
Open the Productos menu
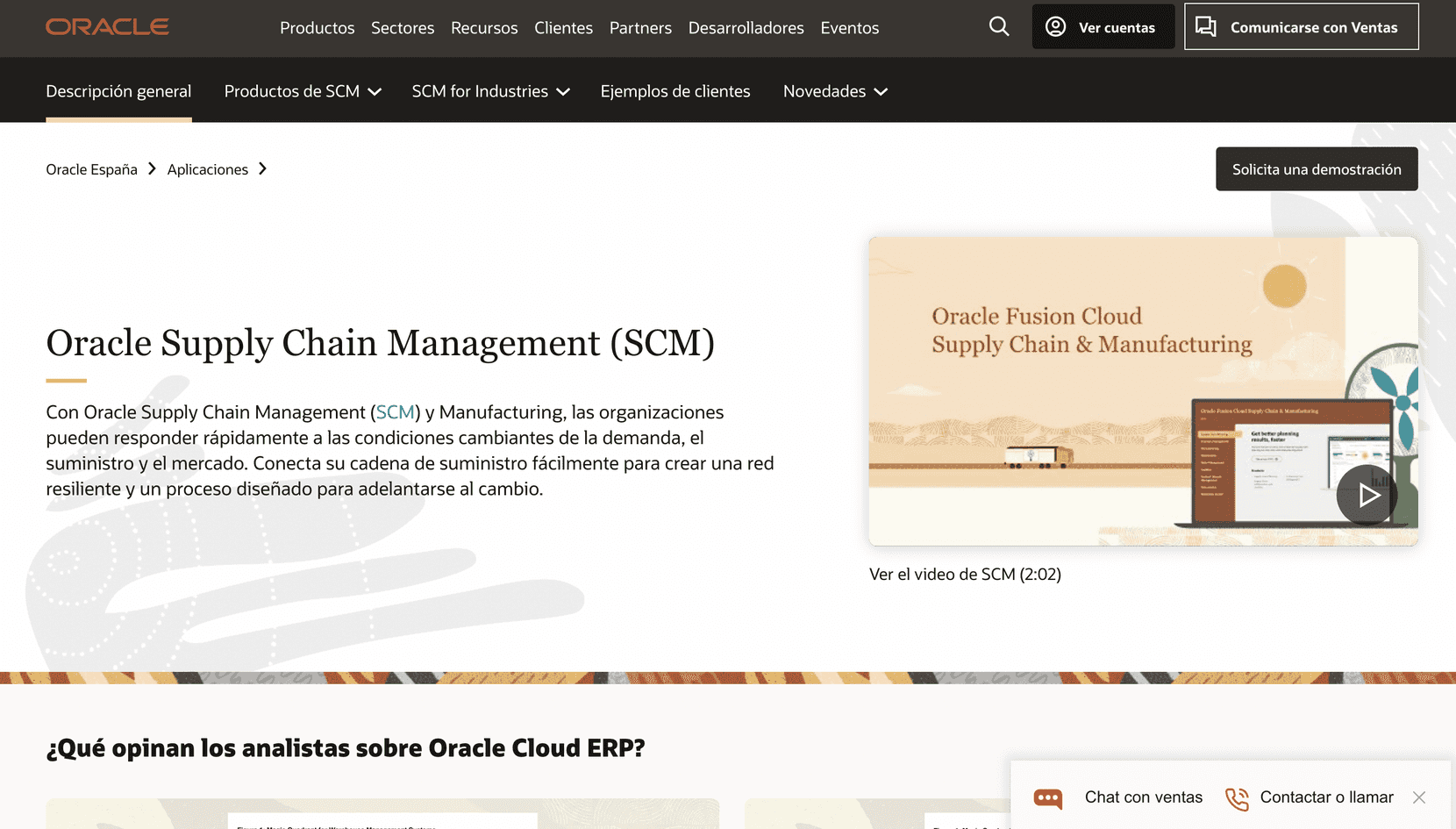tap(317, 27)
